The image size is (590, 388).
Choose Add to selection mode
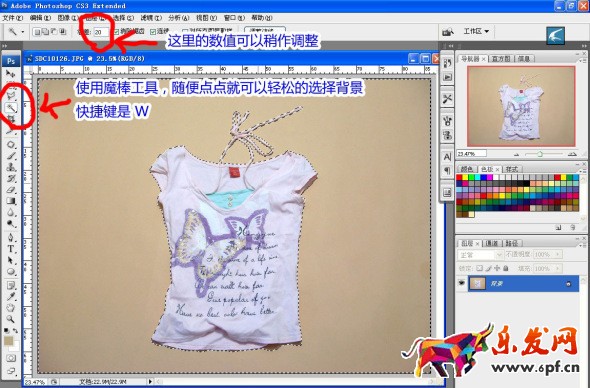(x=45, y=32)
